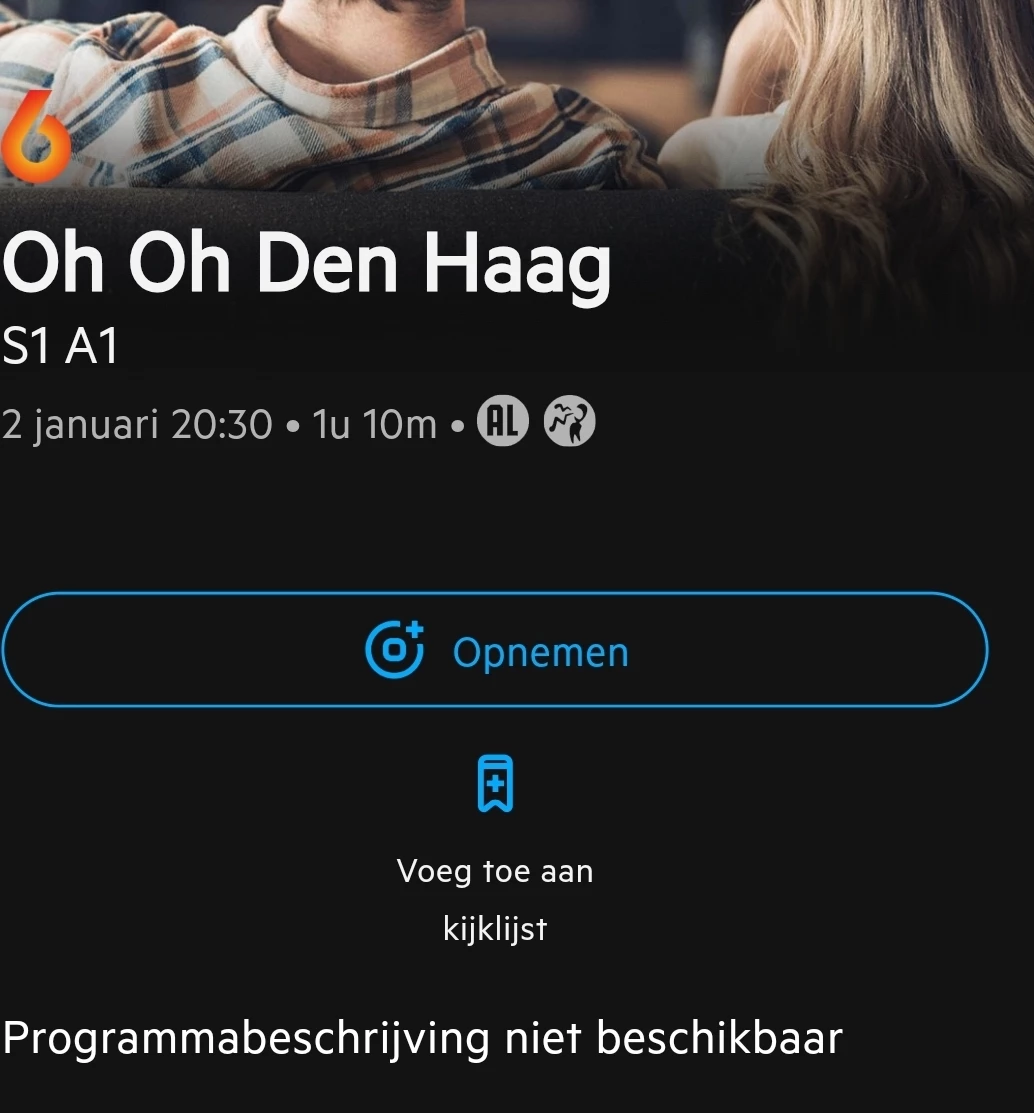
Task: Tap the bookmark plus watchlist icon
Action: [x=495, y=784]
